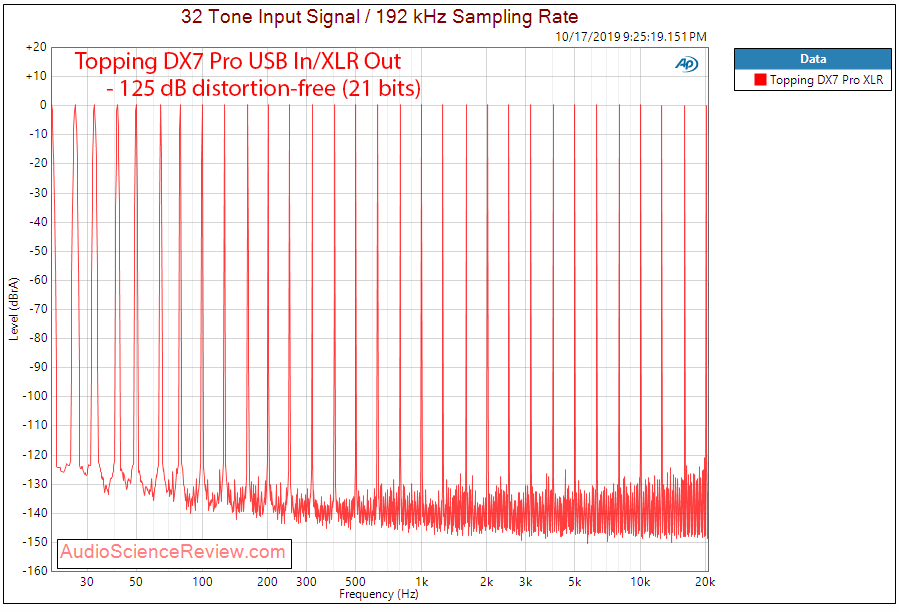Click the 'Level (dBrA)' y-axis label
899x612 pixels.
pyautogui.click(x=14, y=309)
